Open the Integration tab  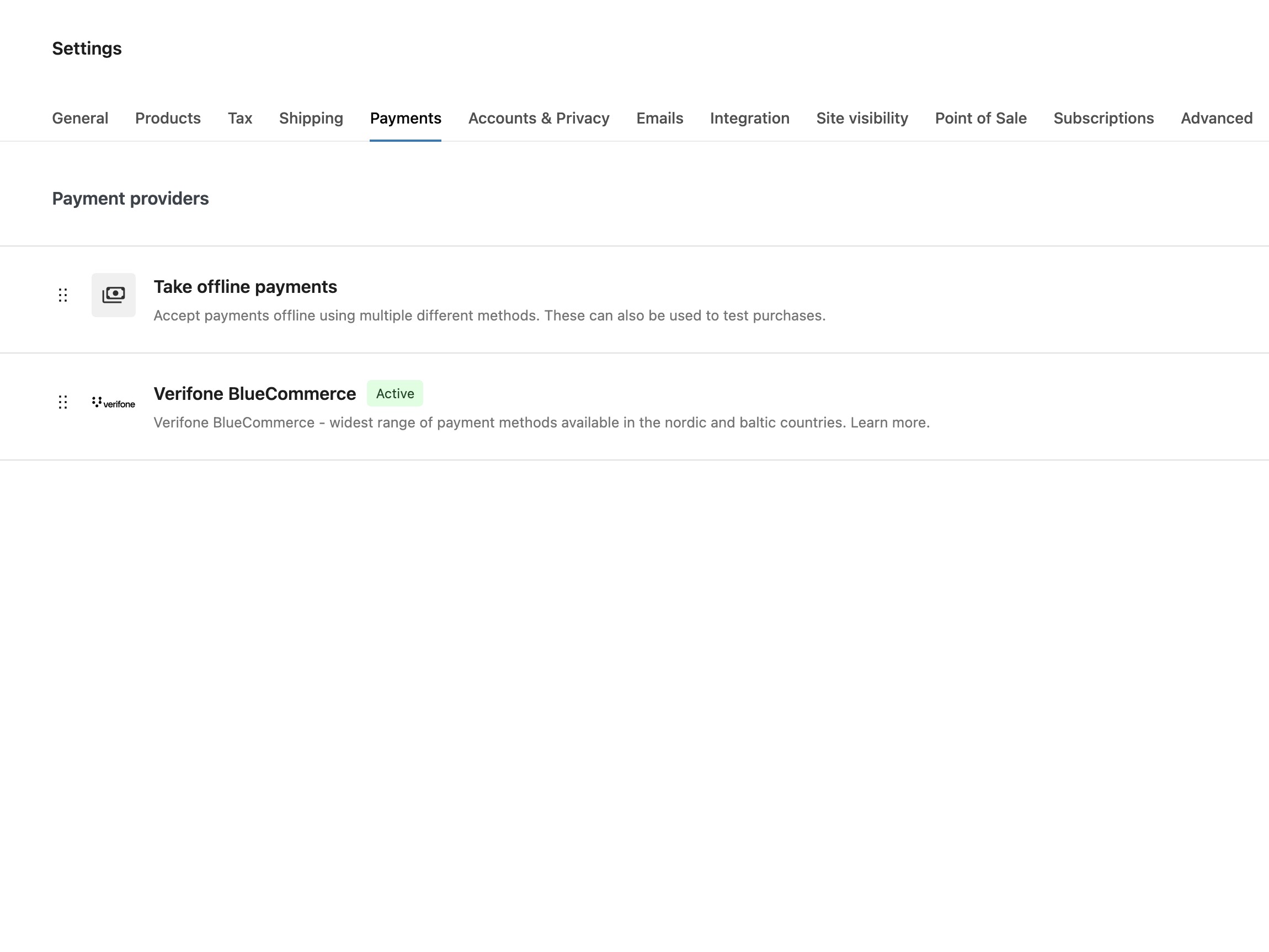(750, 118)
